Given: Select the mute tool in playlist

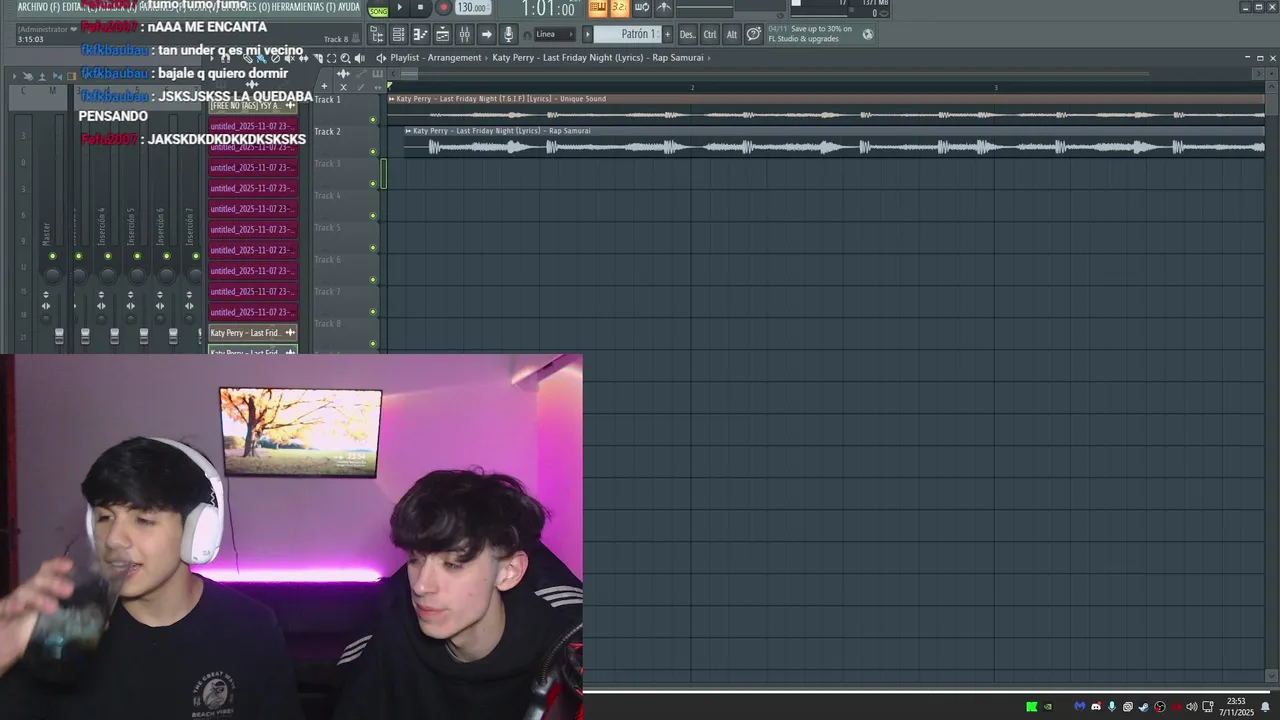Looking at the screenshot, I should [x=290, y=58].
